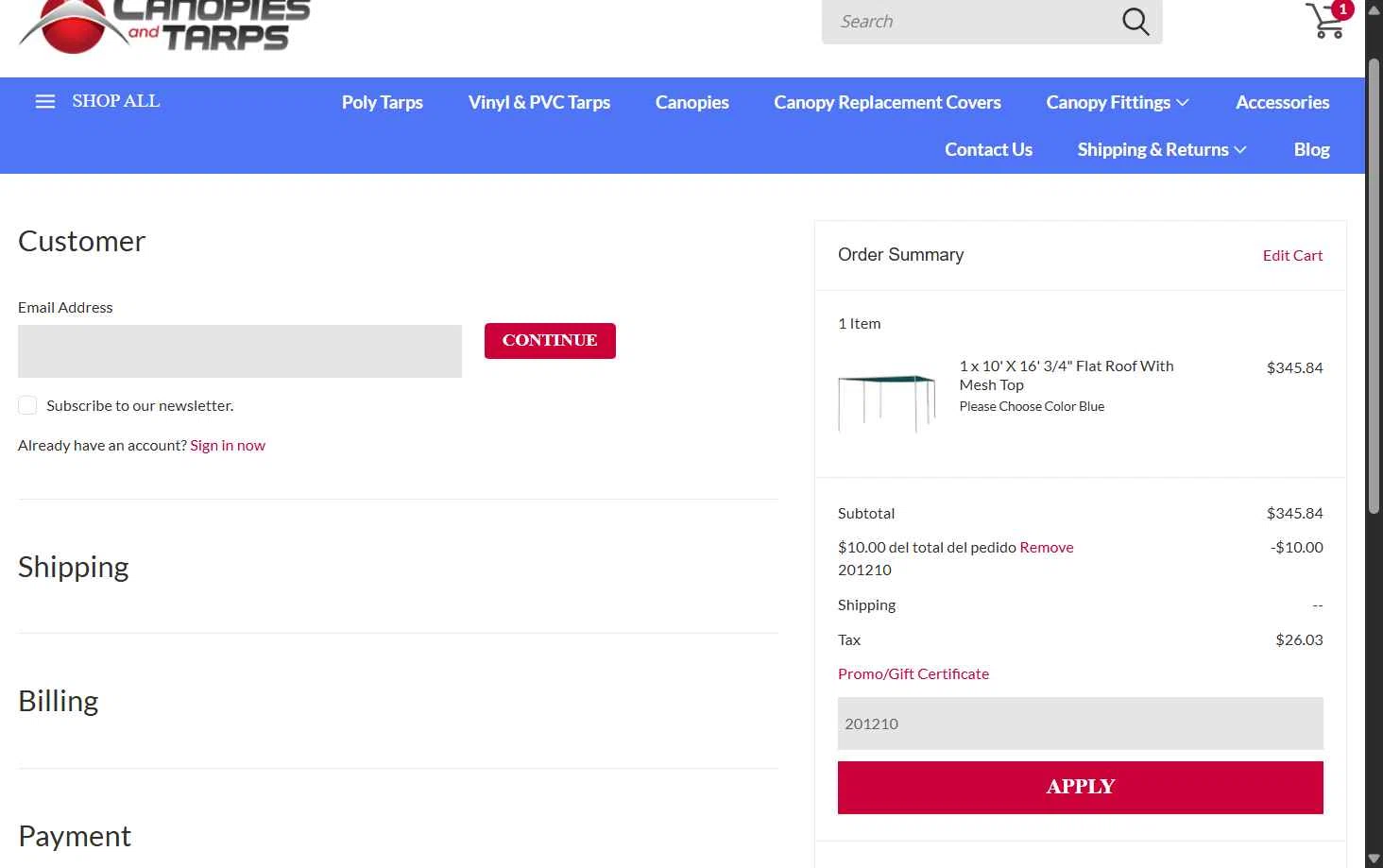Open Poly Tarps category
Viewport: 1383px width, 868px height.
tap(383, 102)
